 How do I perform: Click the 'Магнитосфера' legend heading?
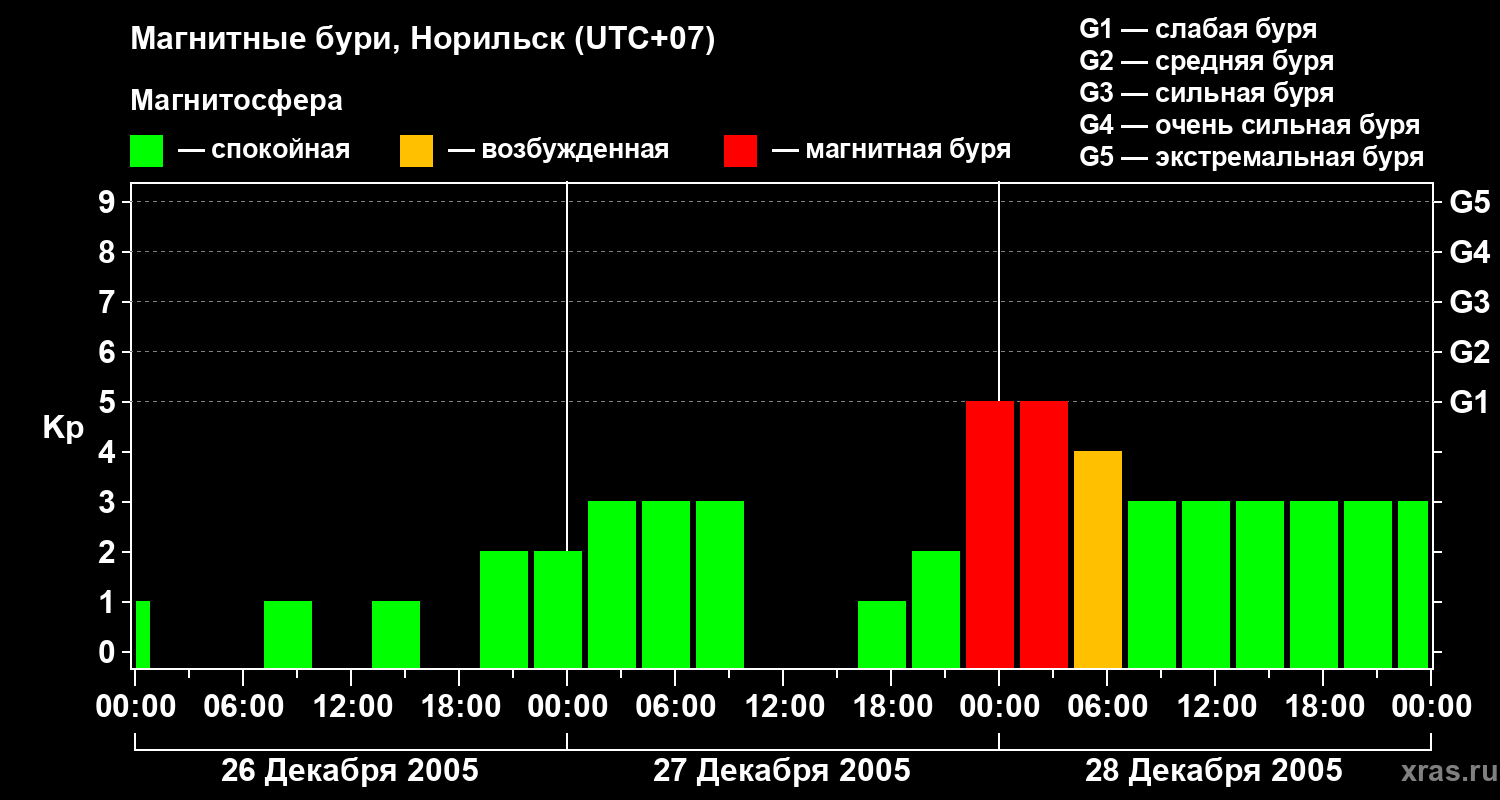click(x=237, y=101)
